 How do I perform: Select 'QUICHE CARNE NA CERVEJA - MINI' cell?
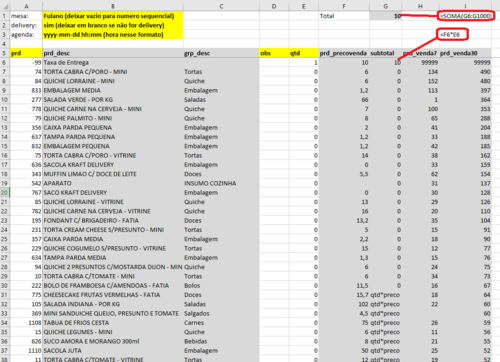(113, 109)
